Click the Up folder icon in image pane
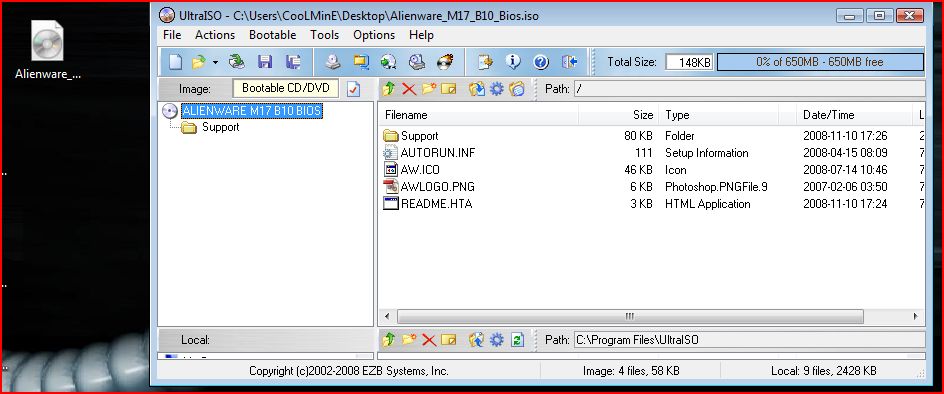The height and width of the screenshot is (394, 944). [388, 89]
